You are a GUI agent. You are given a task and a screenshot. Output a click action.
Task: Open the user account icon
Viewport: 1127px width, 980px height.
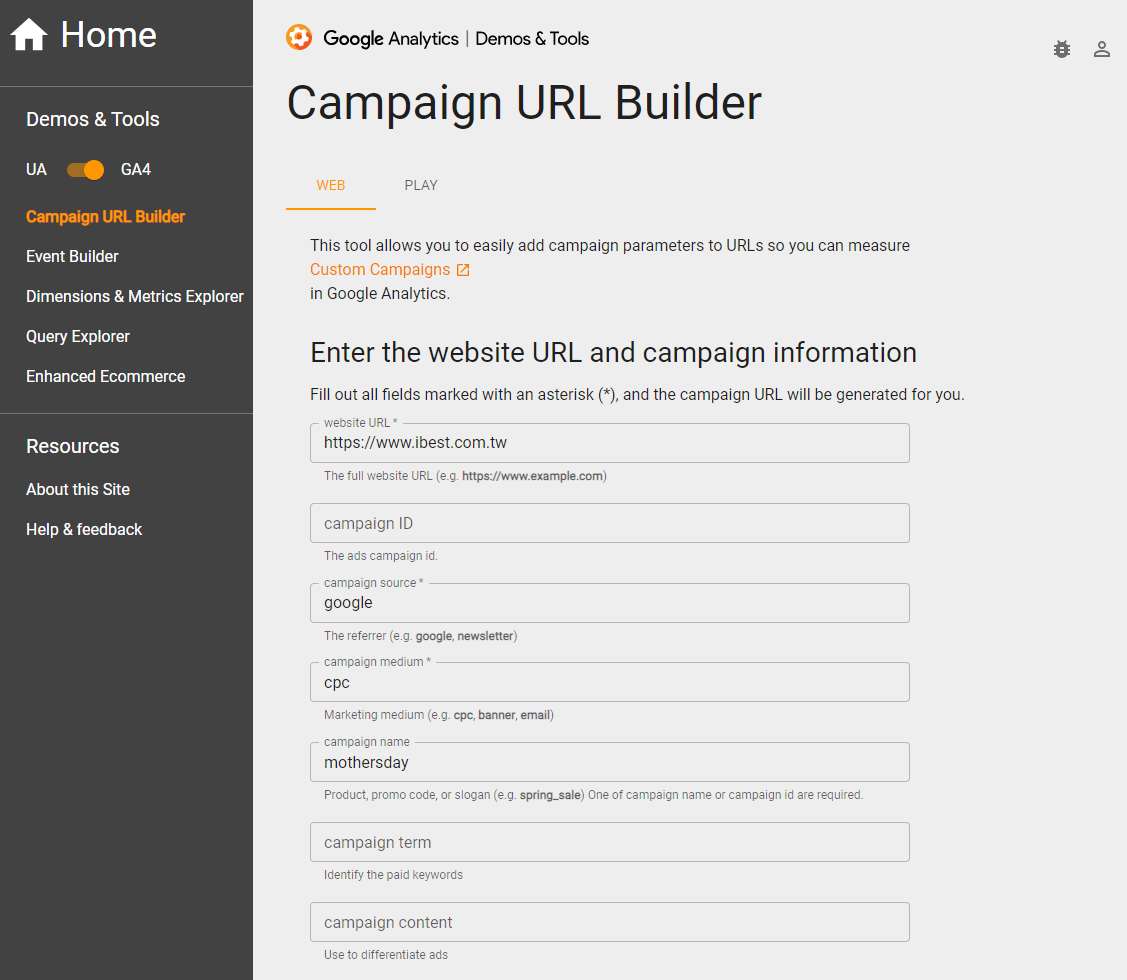[x=1102, y=49]
